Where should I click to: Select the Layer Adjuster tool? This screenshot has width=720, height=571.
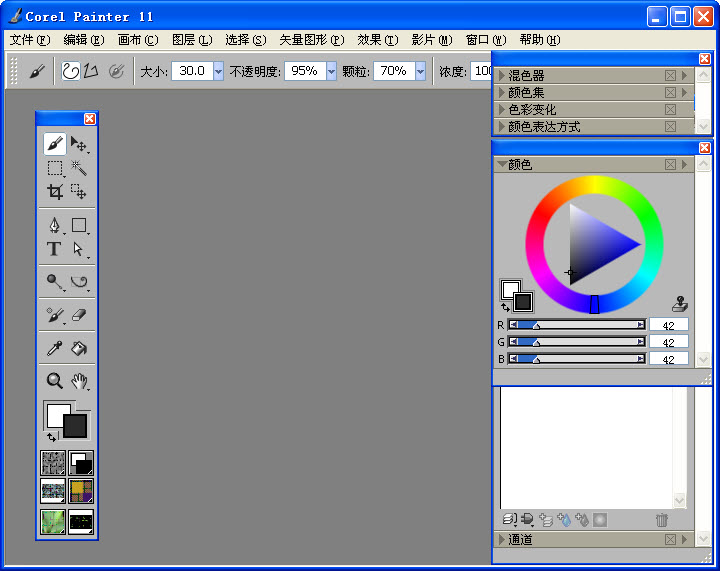pyautogui.click(x=79, y=144)
